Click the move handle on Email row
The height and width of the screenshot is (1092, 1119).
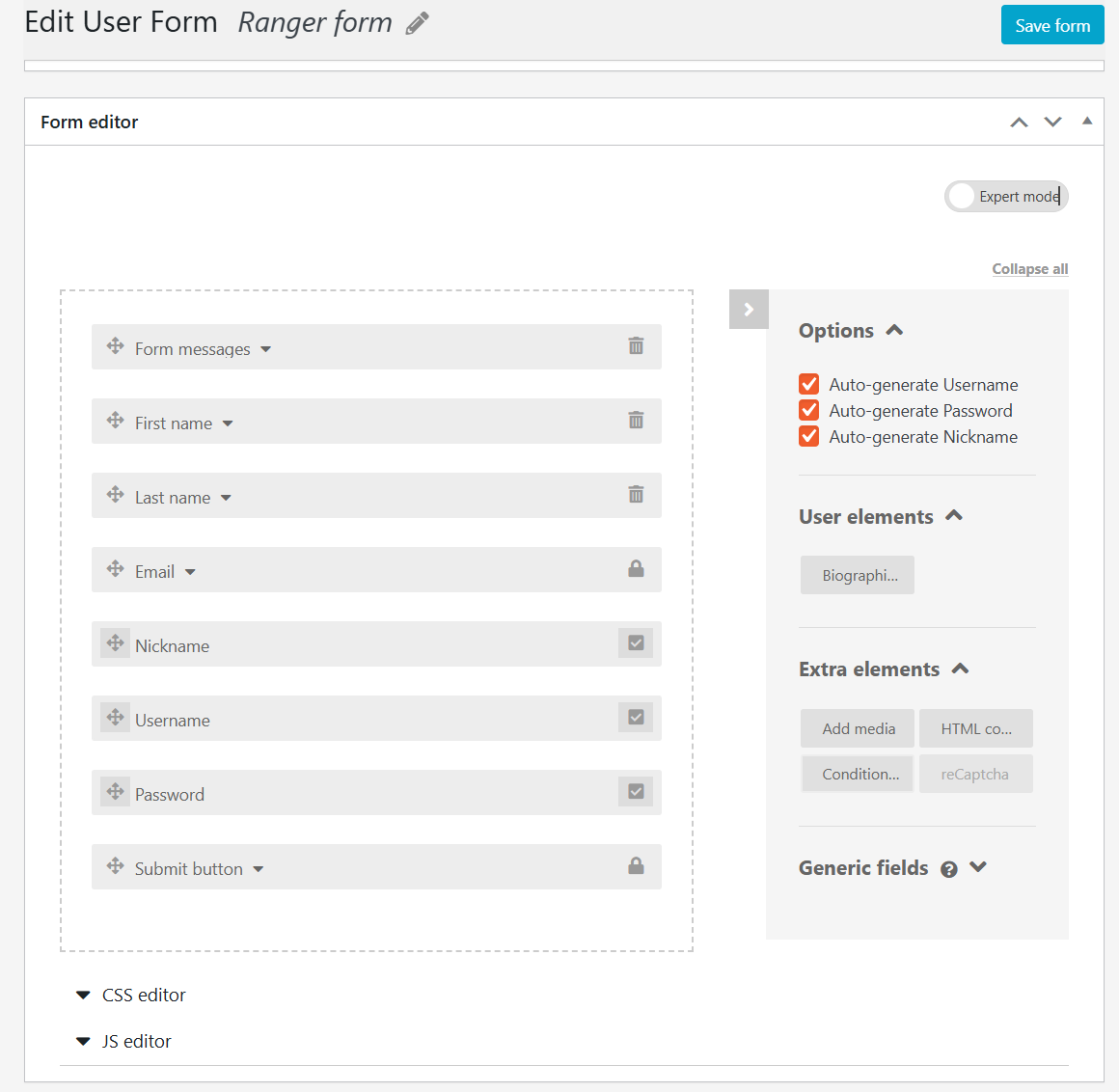pyautogui.click(x=115, y=569)
